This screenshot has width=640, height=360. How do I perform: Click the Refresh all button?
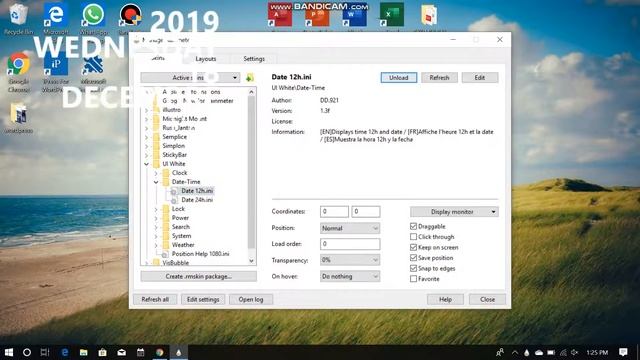coord(155,299)
